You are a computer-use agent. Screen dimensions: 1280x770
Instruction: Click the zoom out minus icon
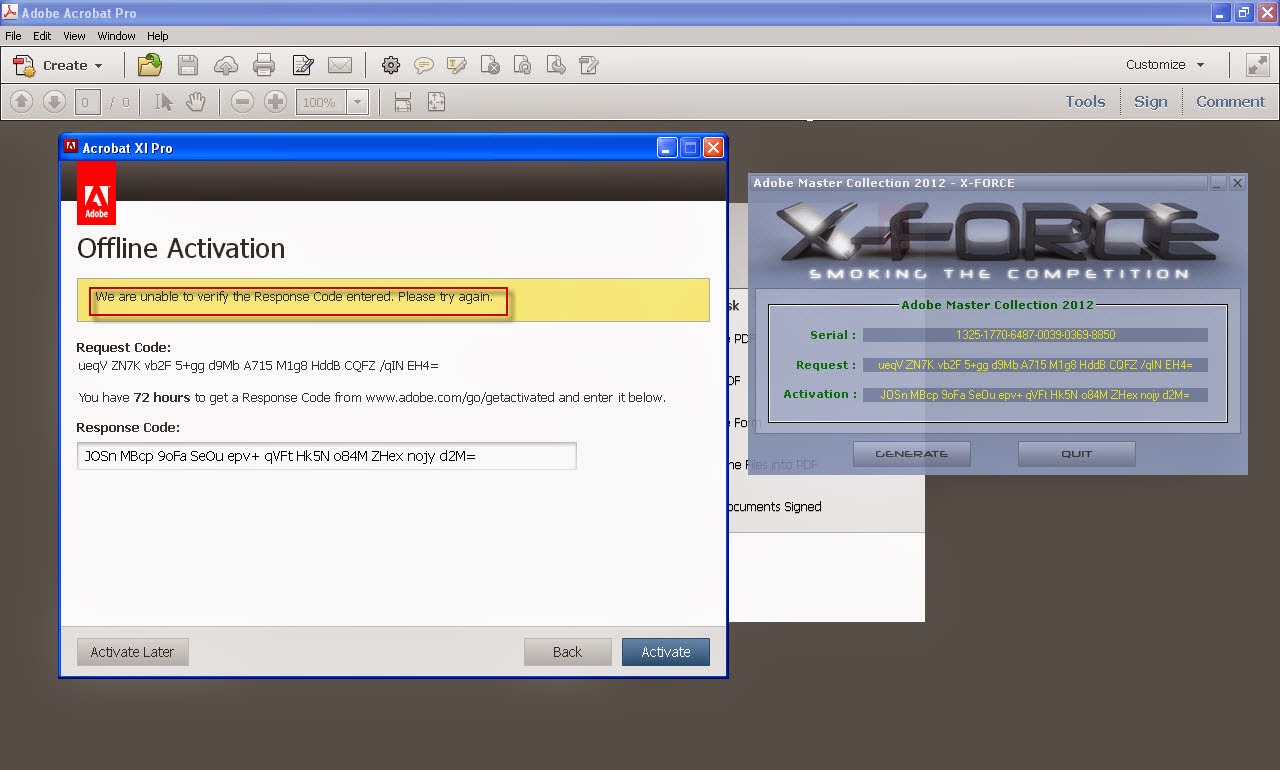click(242, 101)
